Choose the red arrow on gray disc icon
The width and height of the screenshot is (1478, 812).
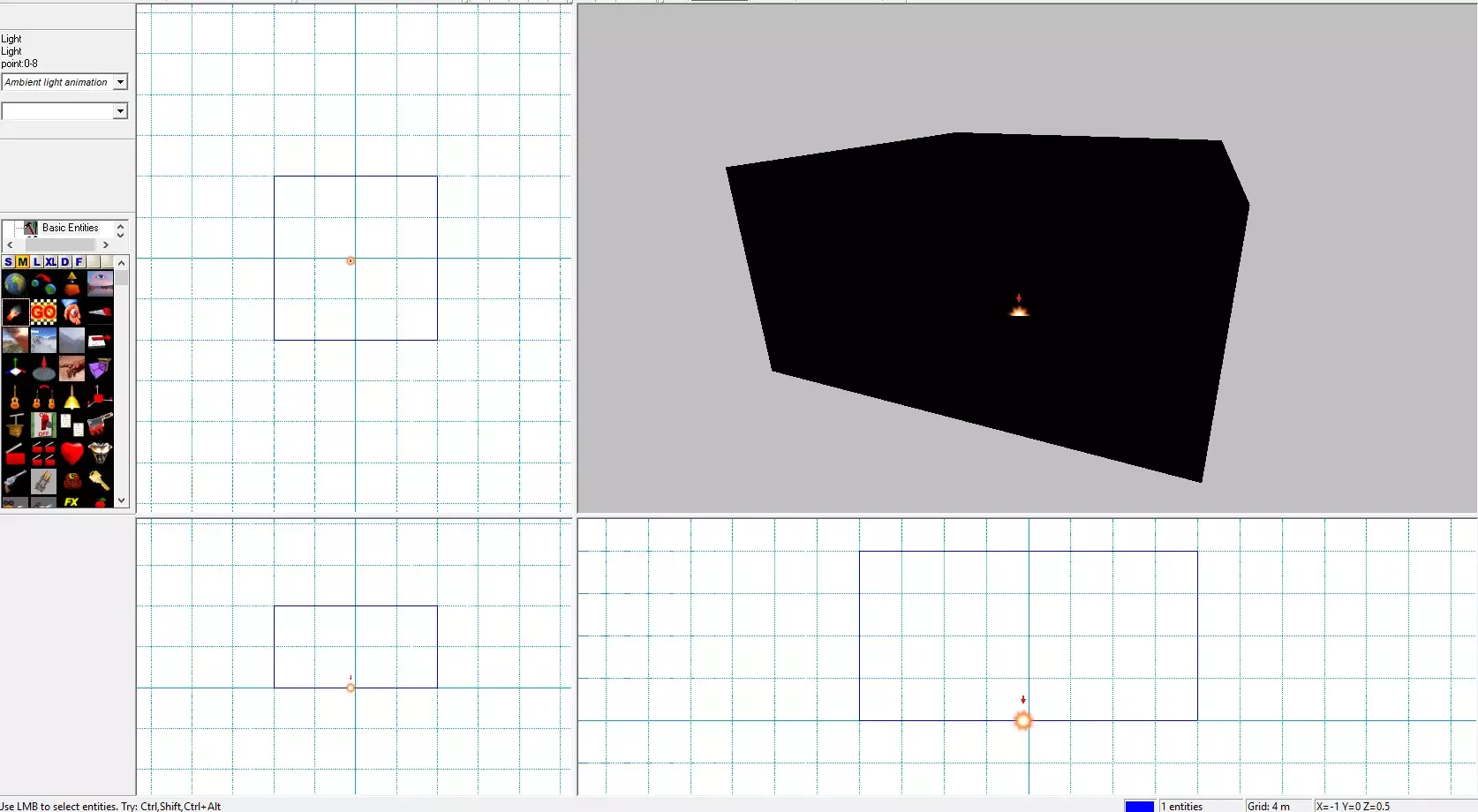tap(43, 369)
